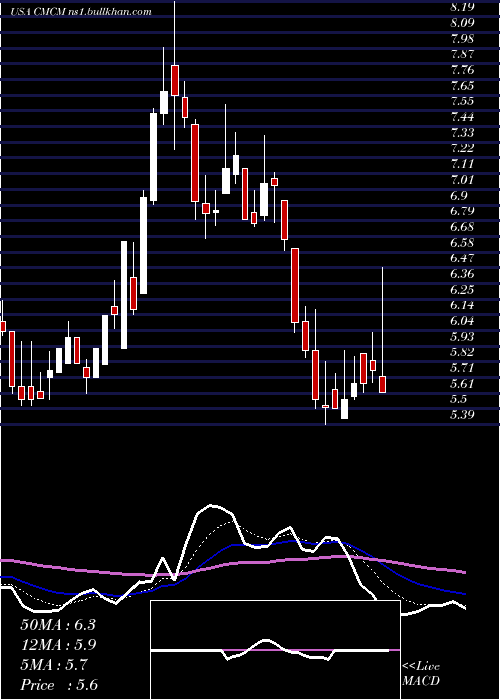Select the 6.36 price axis label

[462, 274]
